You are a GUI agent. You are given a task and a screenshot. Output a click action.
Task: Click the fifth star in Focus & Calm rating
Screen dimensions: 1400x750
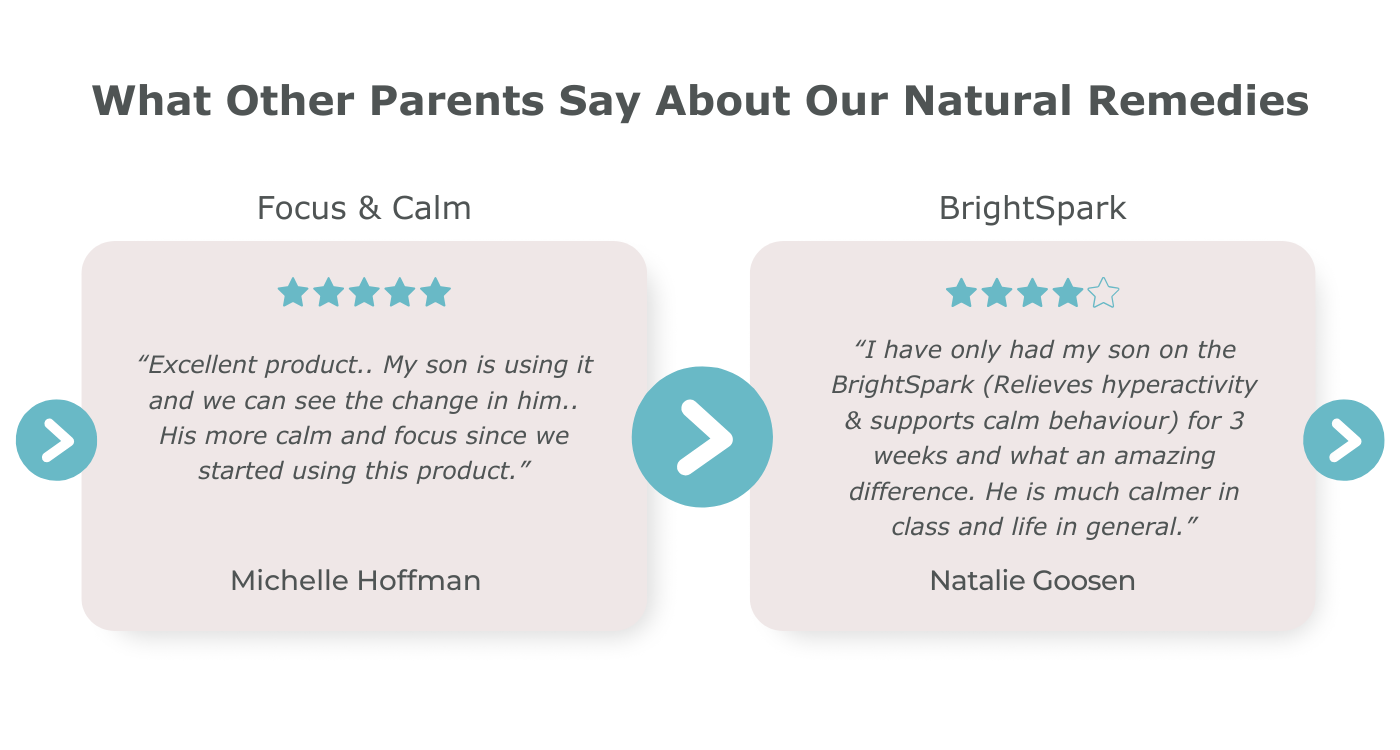pyautogui.click(x=435, y=293)
